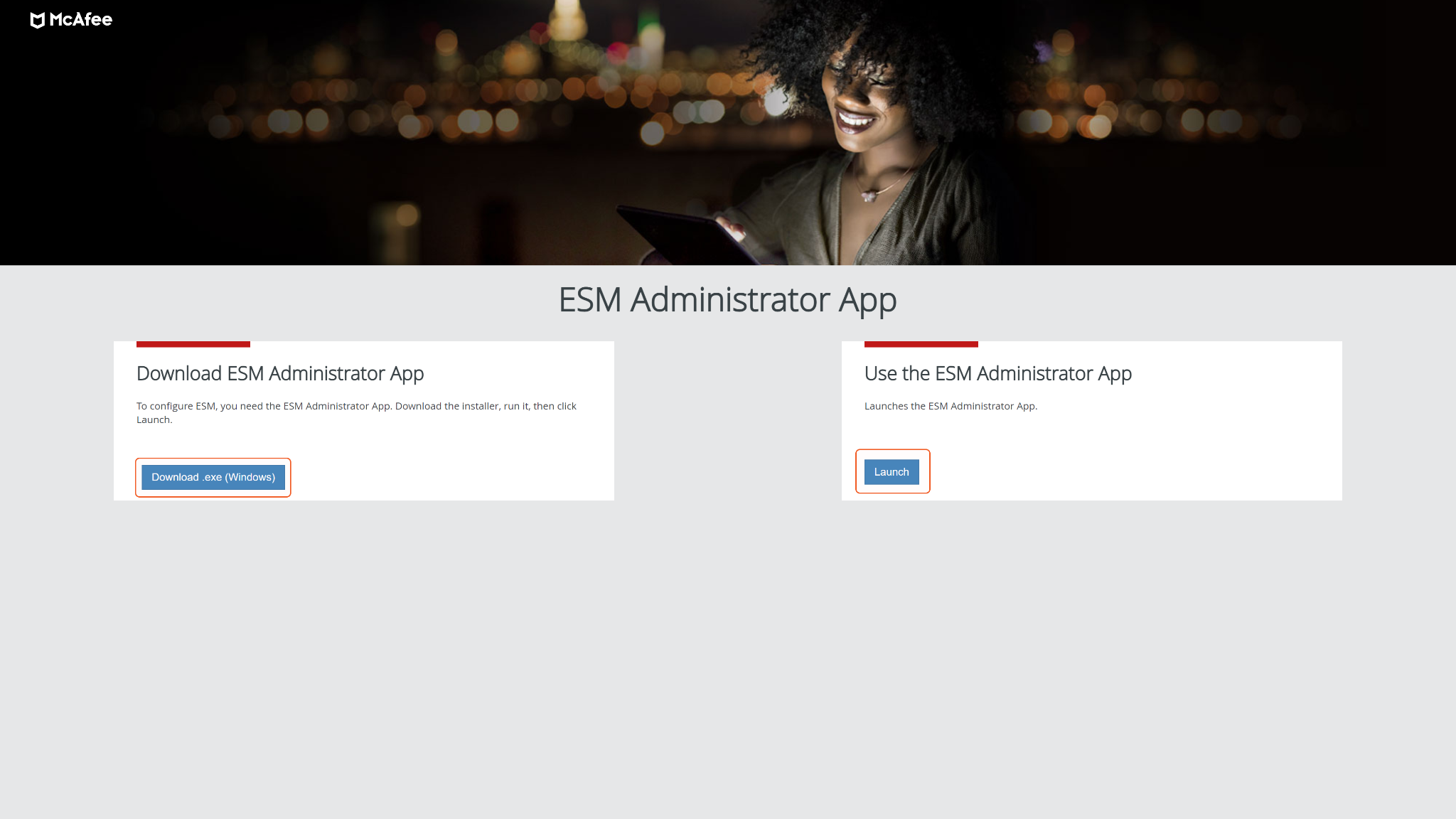This screenshot has width=1456, height=819.
Task: Click the 'Launches the ESM Administrator App' text
Action: pyautogui.click(x=951, y=406)
